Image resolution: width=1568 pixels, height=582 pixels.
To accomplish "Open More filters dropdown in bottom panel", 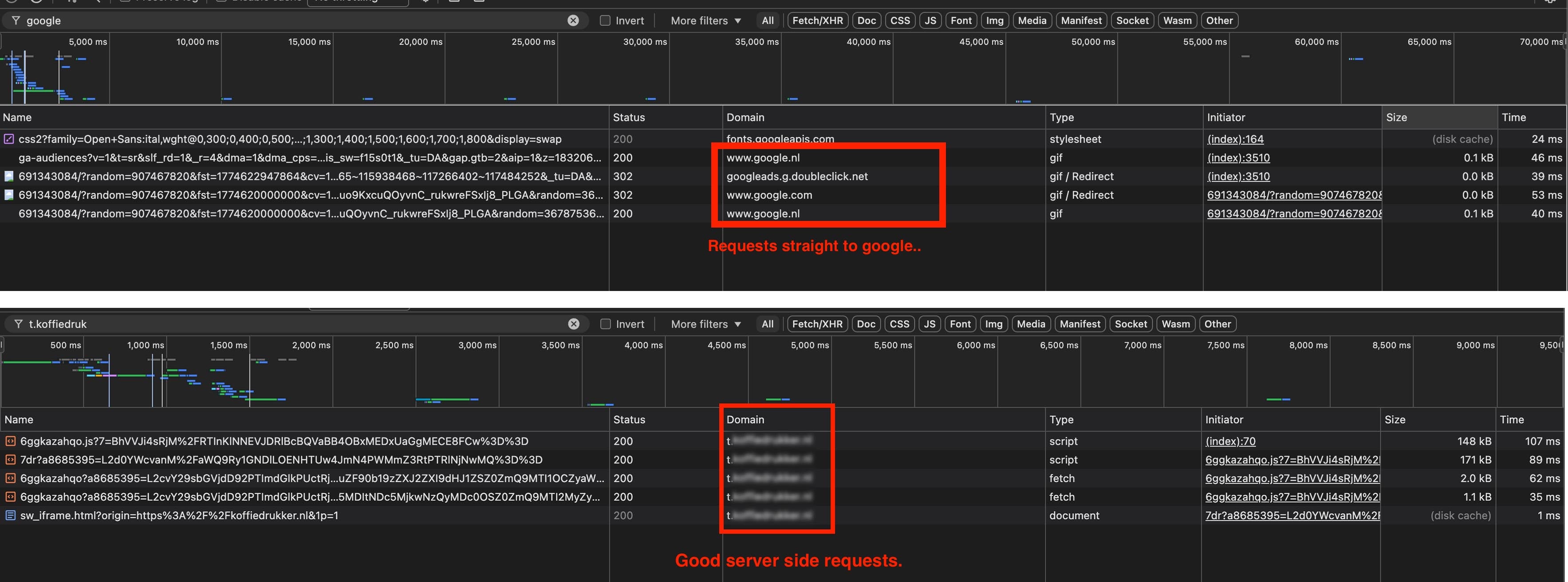I will [x=705, y=324].
